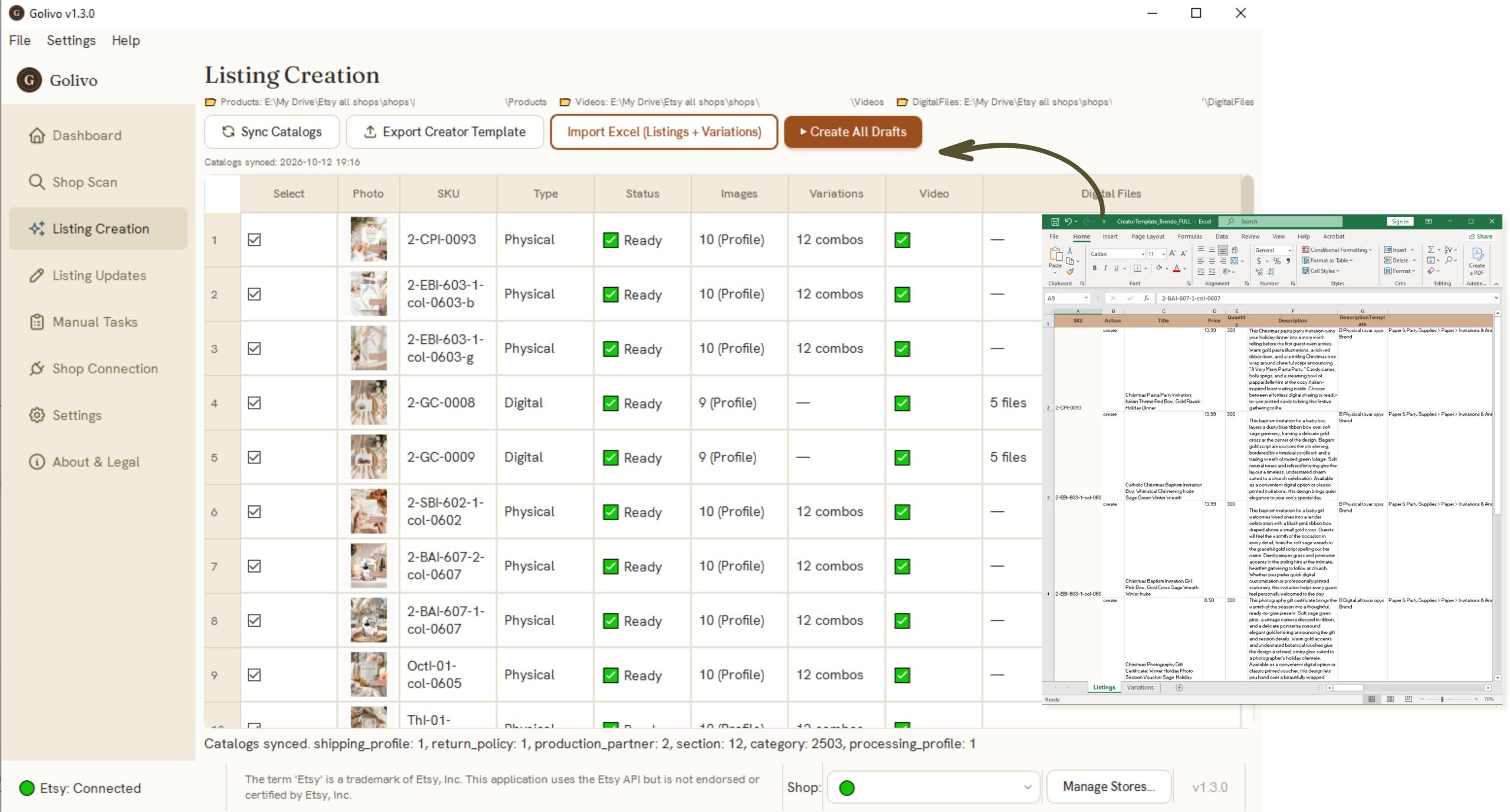Click the Sync Catalogs button
Screen dimensions: 1510x812
[272, 132]
